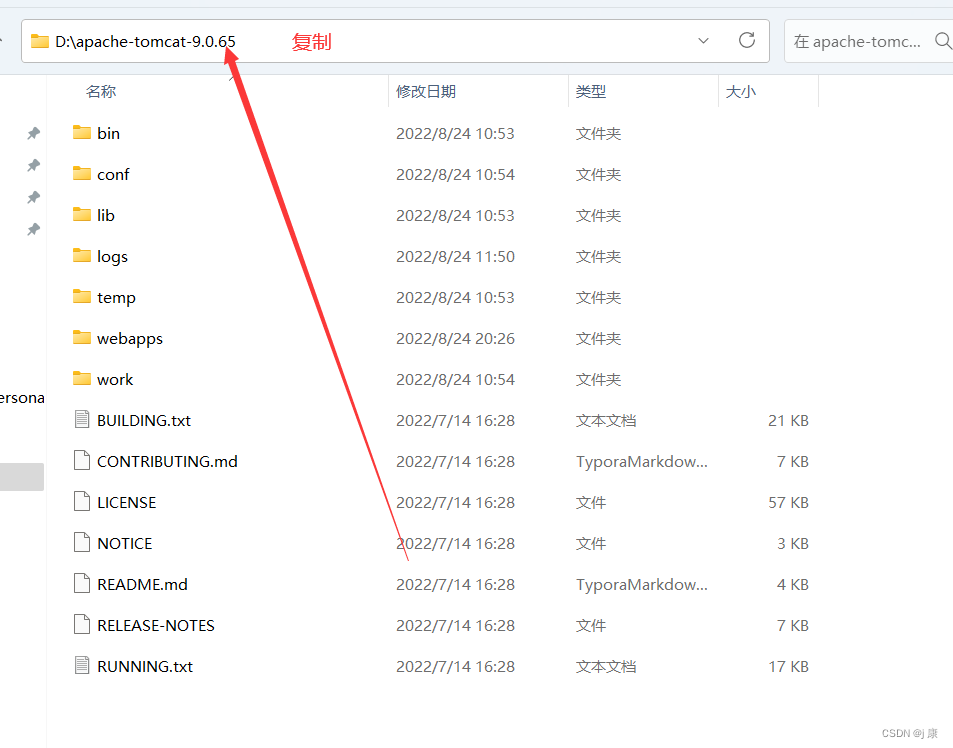Select the RELEASE-NOTES file name

tap(156, 625)
